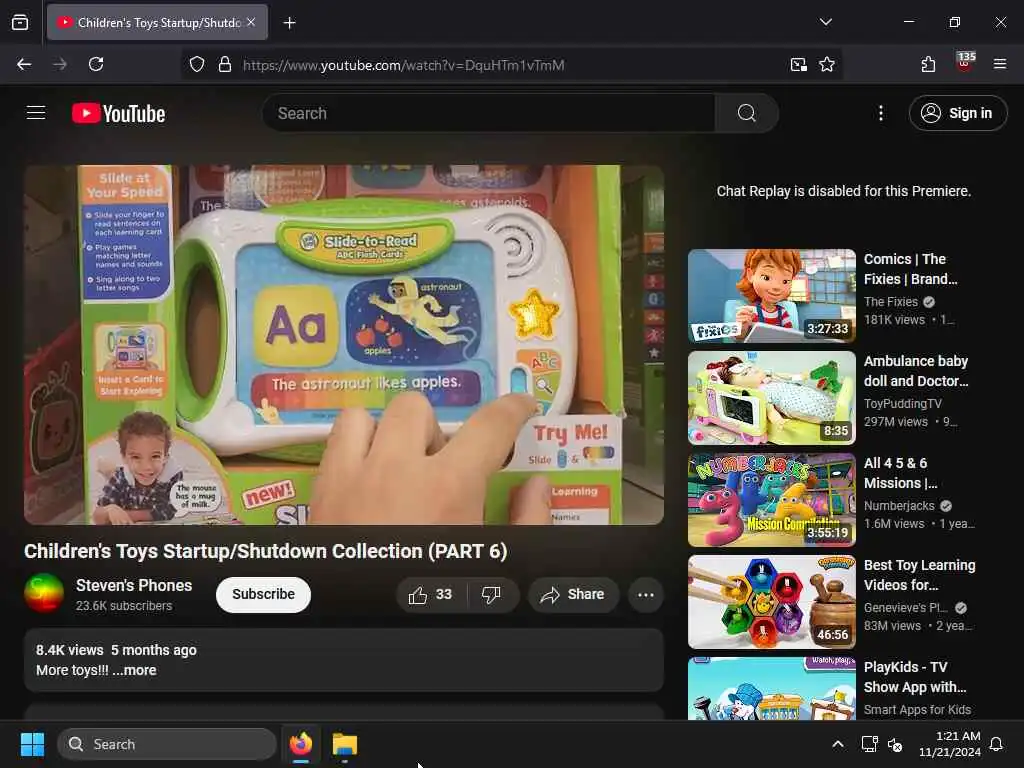This screenshot has height=768, width=1024.
Task: Open Steven's Phones channel avatar
Action: [44, 593]
